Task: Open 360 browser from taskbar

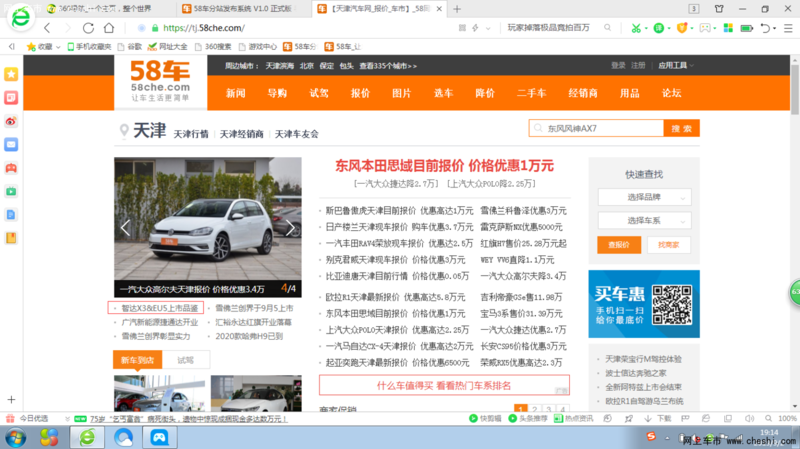Action: [87, 437]
